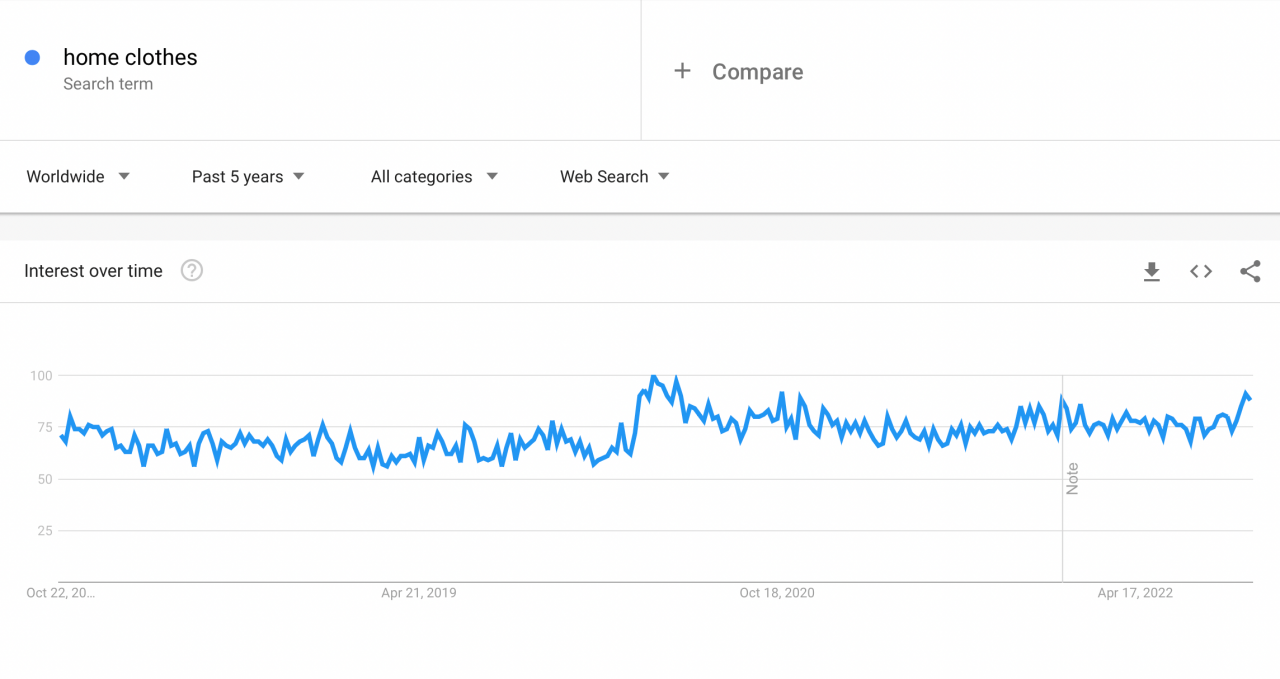Click the 100 value on the vertical axis
Screen dimensions: 1280x679
[x=41, y=375]
